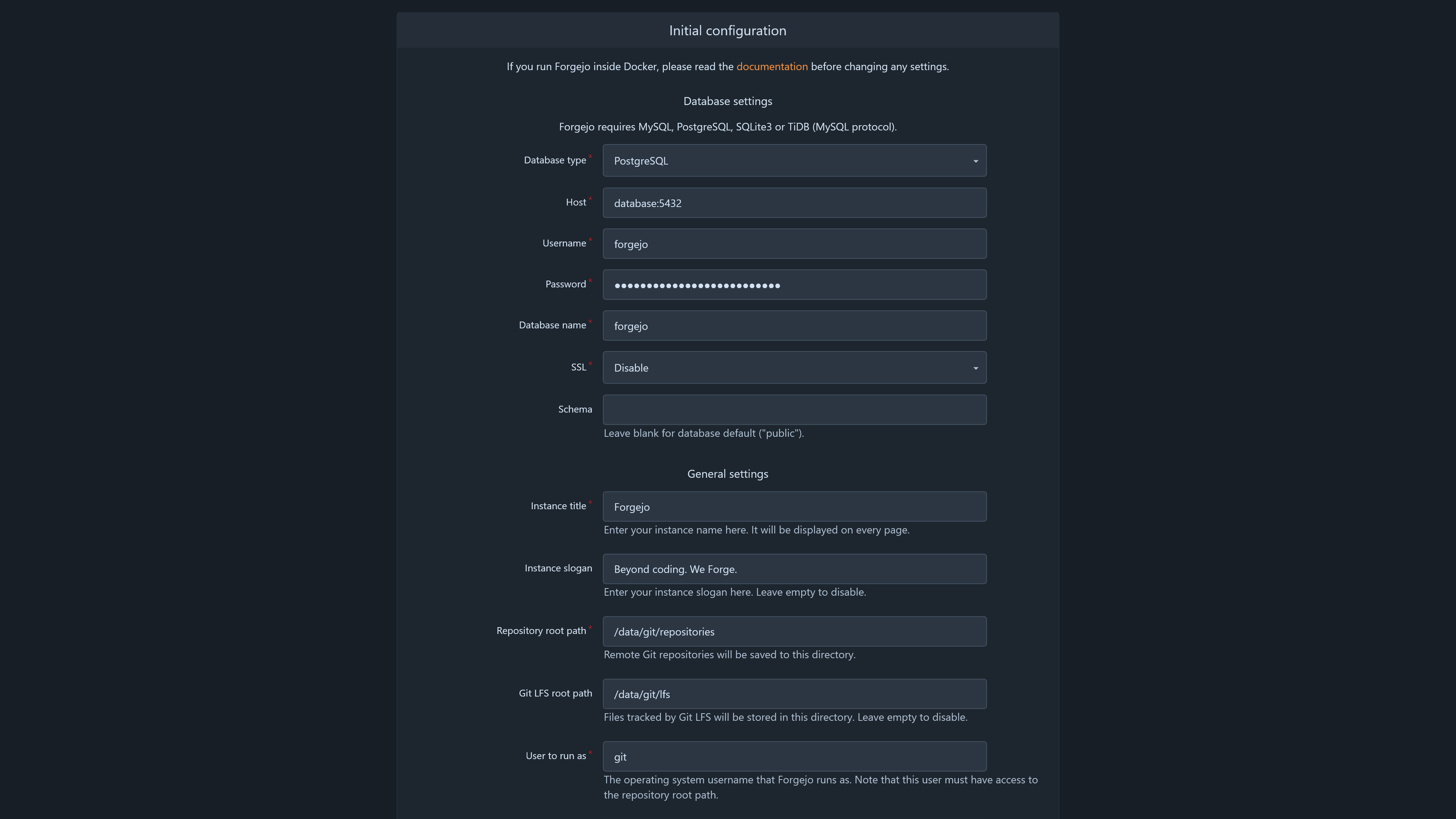
Task: Click the empty Schema input field
Action: tap(794, 410)
